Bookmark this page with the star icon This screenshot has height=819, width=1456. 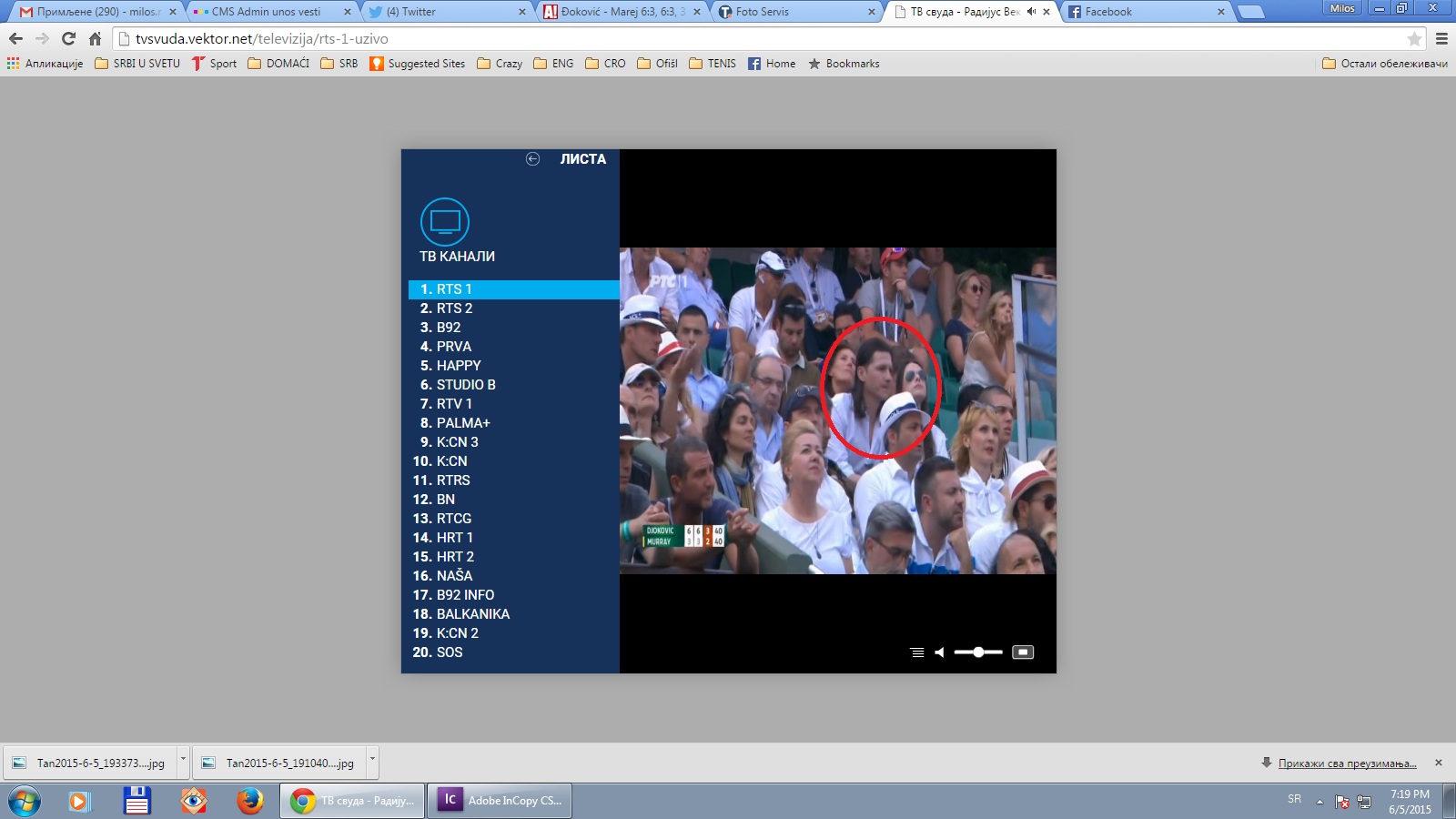pos(1414,39)
